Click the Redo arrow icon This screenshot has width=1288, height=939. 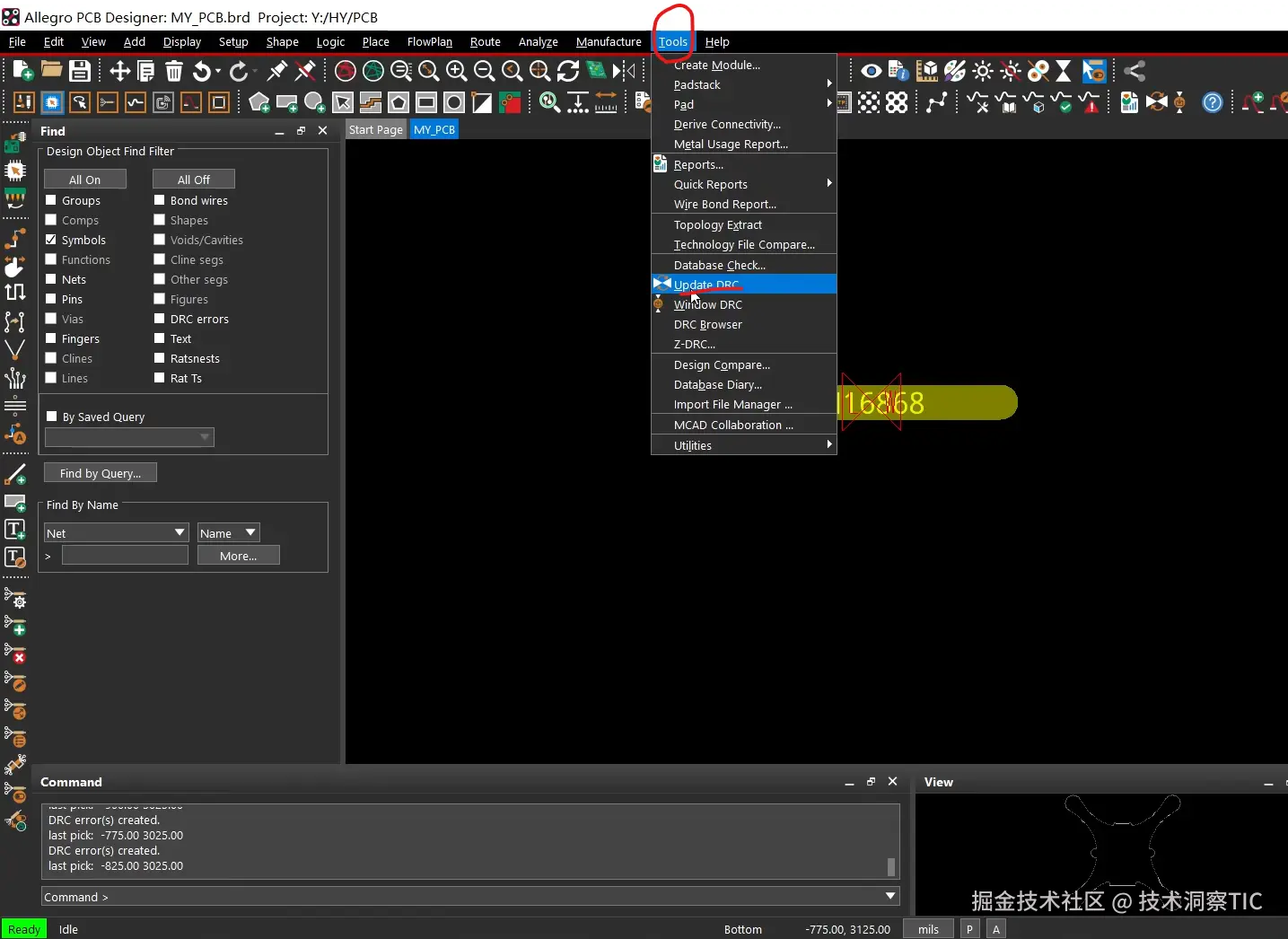238,71
